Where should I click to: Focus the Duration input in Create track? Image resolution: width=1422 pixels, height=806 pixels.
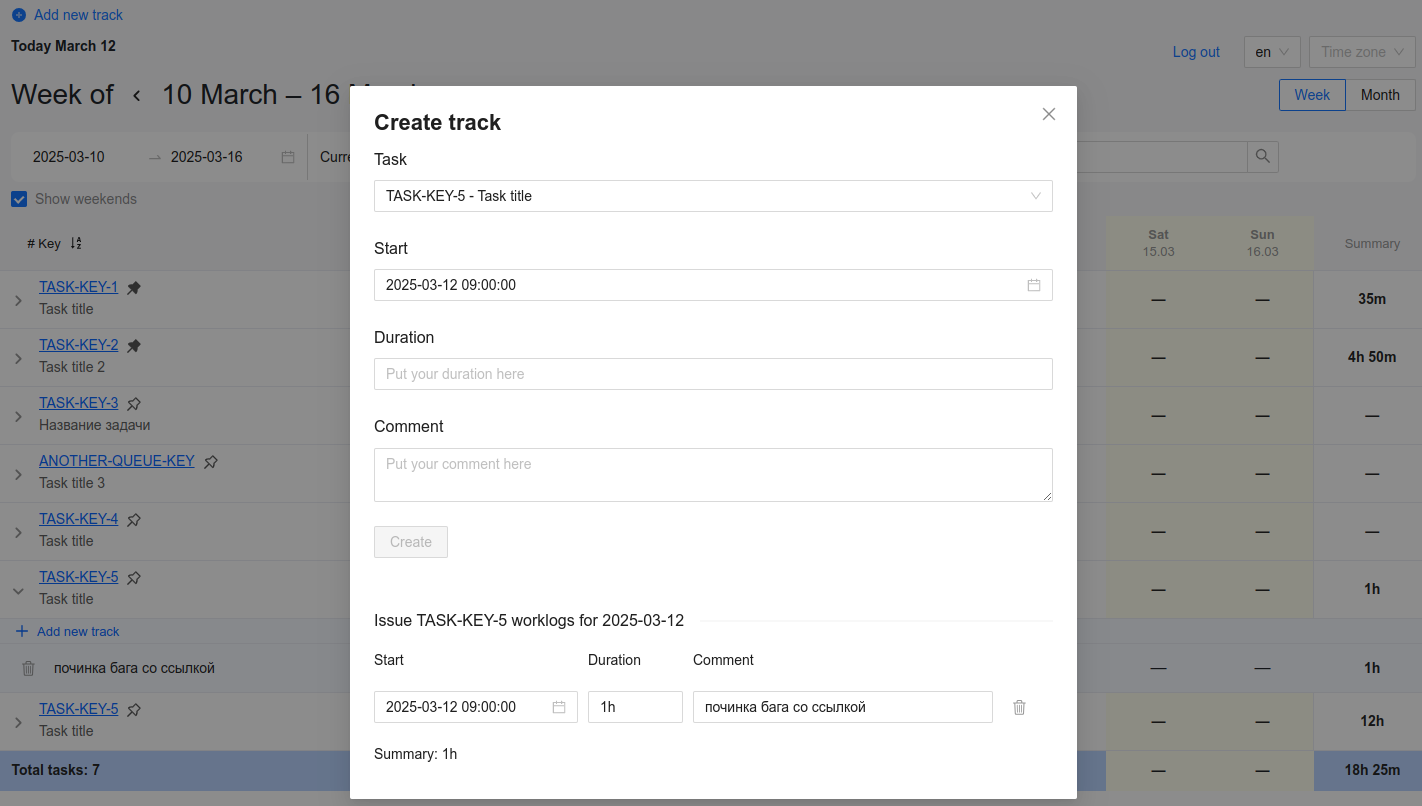(713, 374)
